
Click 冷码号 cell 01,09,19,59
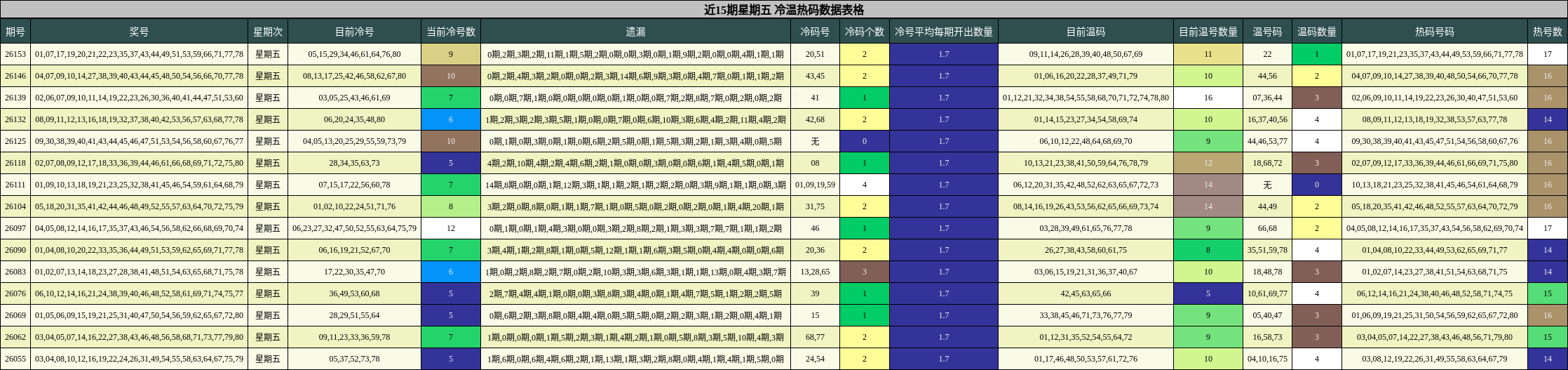click(815, 185)
